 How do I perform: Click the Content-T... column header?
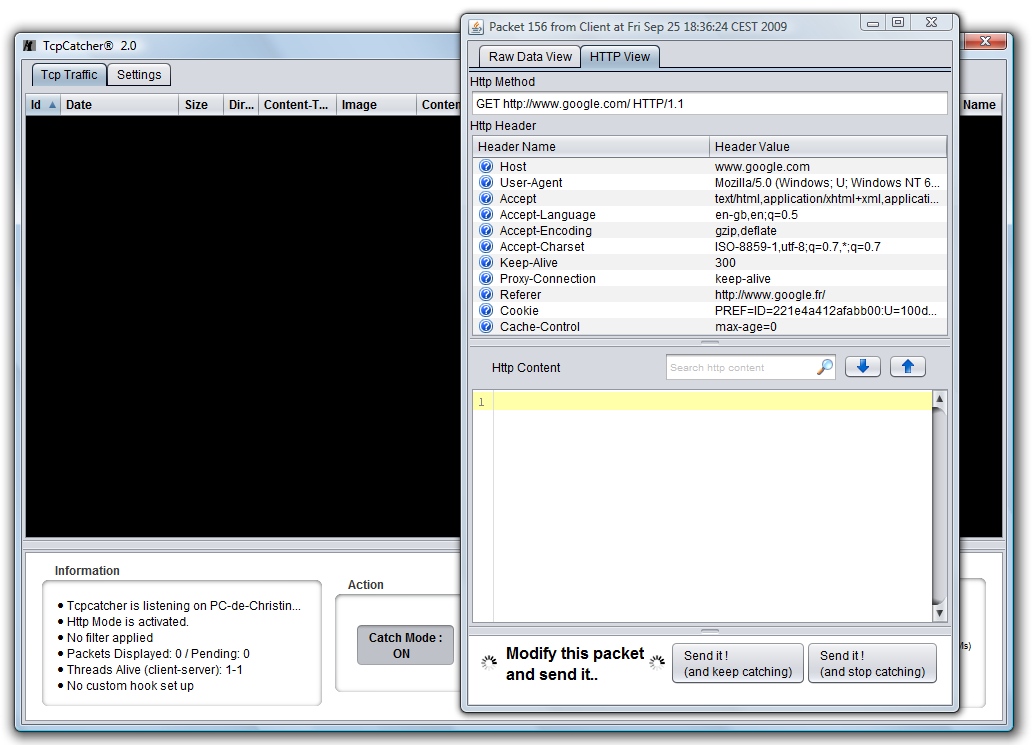coord(297,104)
